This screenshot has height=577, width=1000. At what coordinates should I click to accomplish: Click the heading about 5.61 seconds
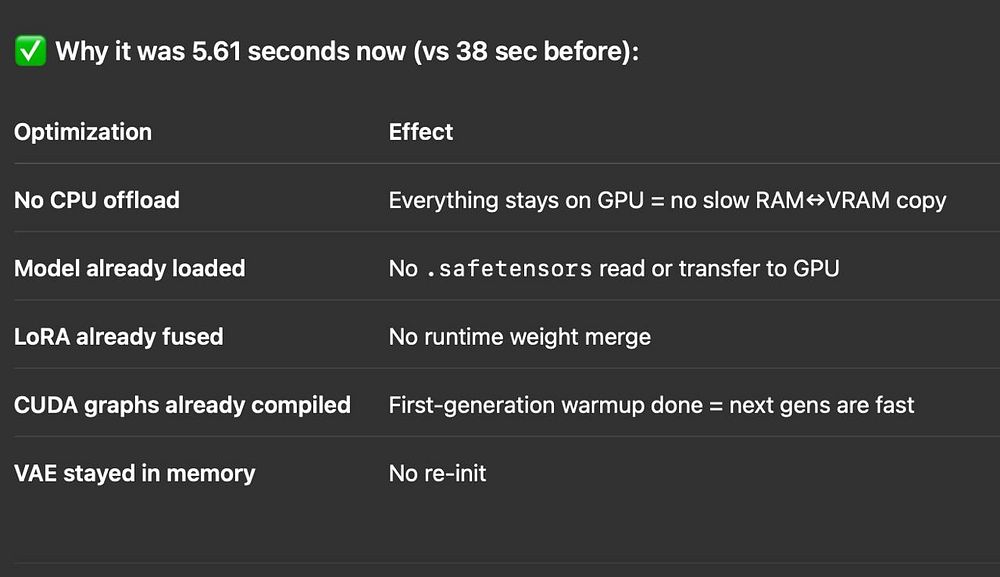(347, 51)
